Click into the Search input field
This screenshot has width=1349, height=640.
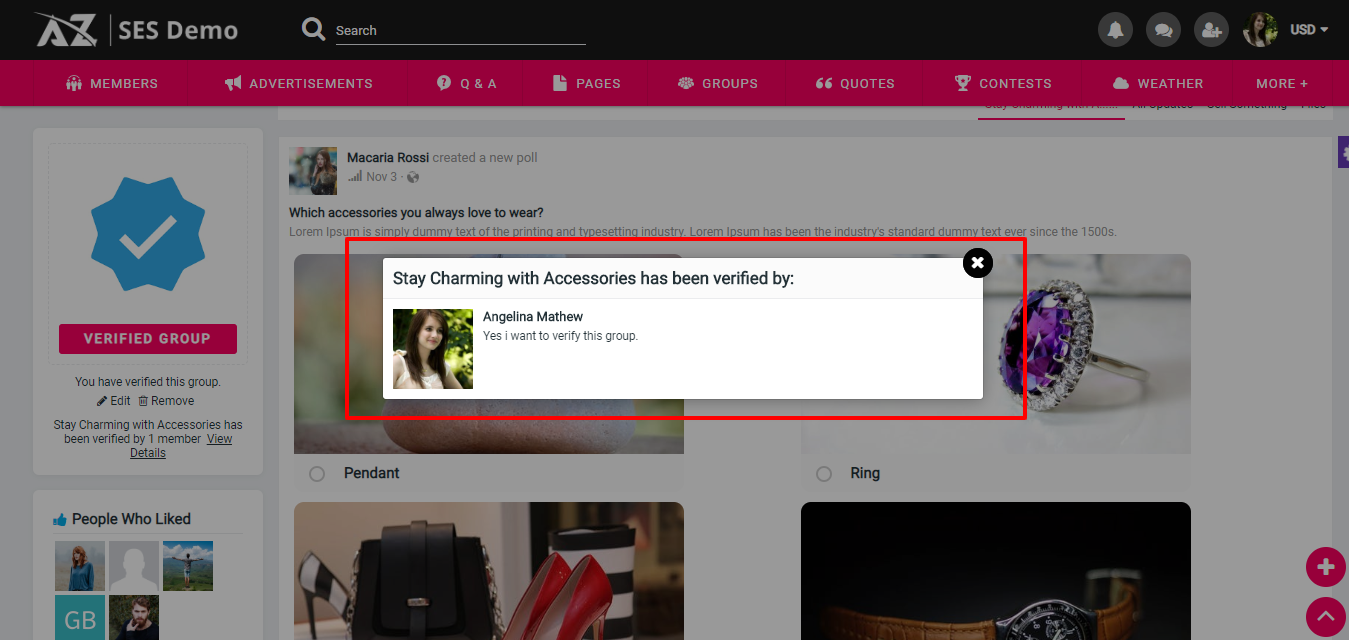coord(460,31)
